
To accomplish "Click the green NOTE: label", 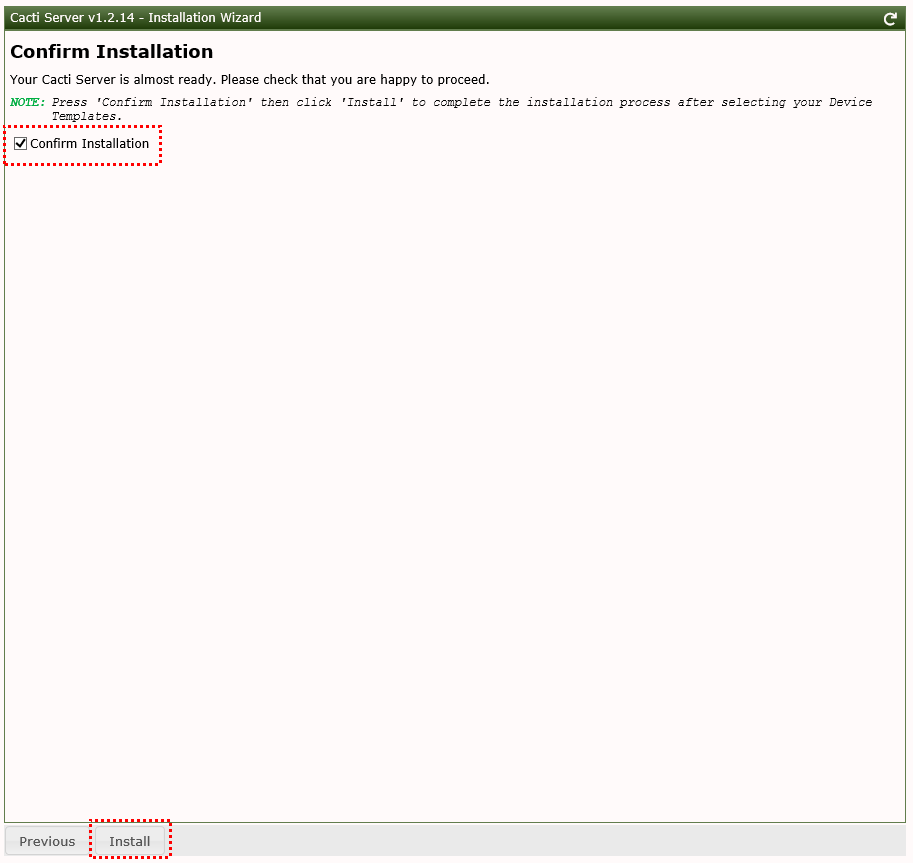I will pyautogui.click(x=27, y=102).
